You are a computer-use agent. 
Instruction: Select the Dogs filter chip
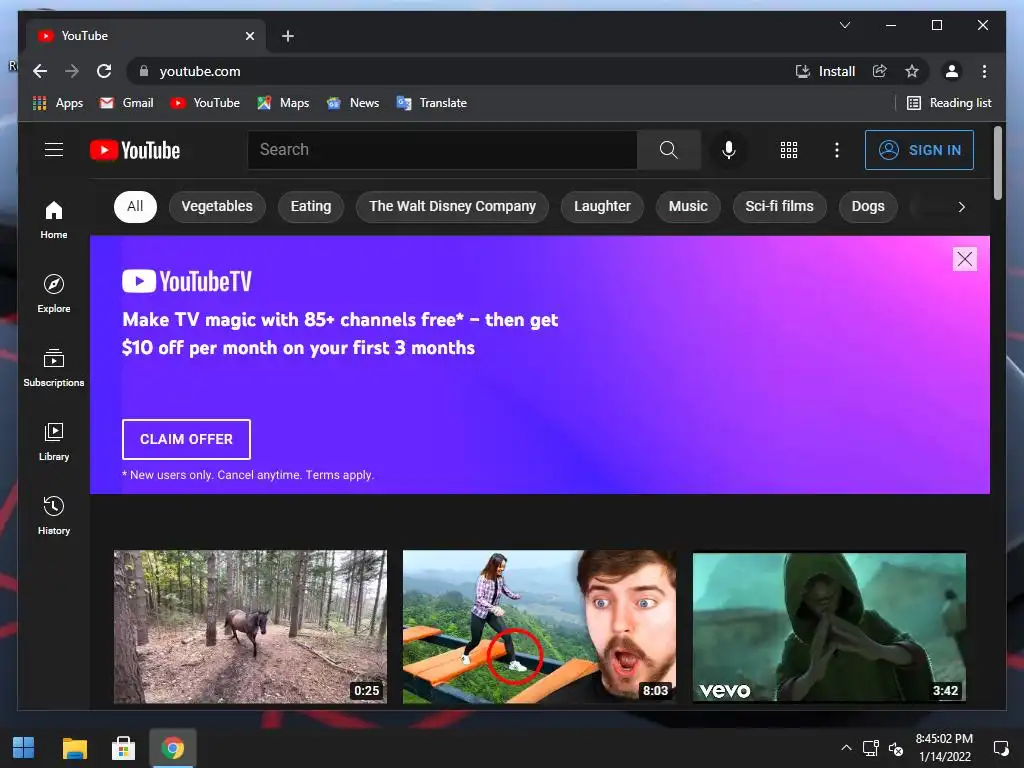pyautogui.click(x=868, y=206)
